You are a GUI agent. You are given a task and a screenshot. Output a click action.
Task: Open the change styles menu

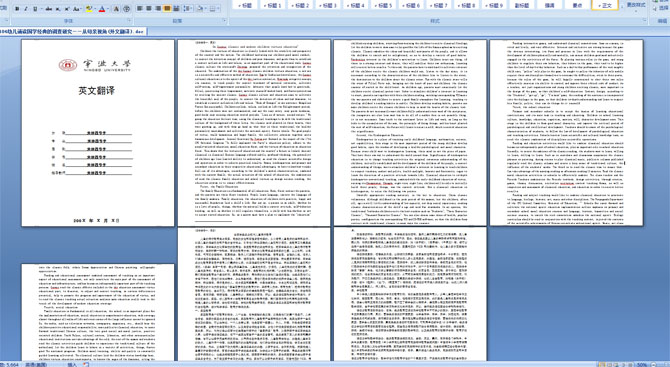point(636,5)
